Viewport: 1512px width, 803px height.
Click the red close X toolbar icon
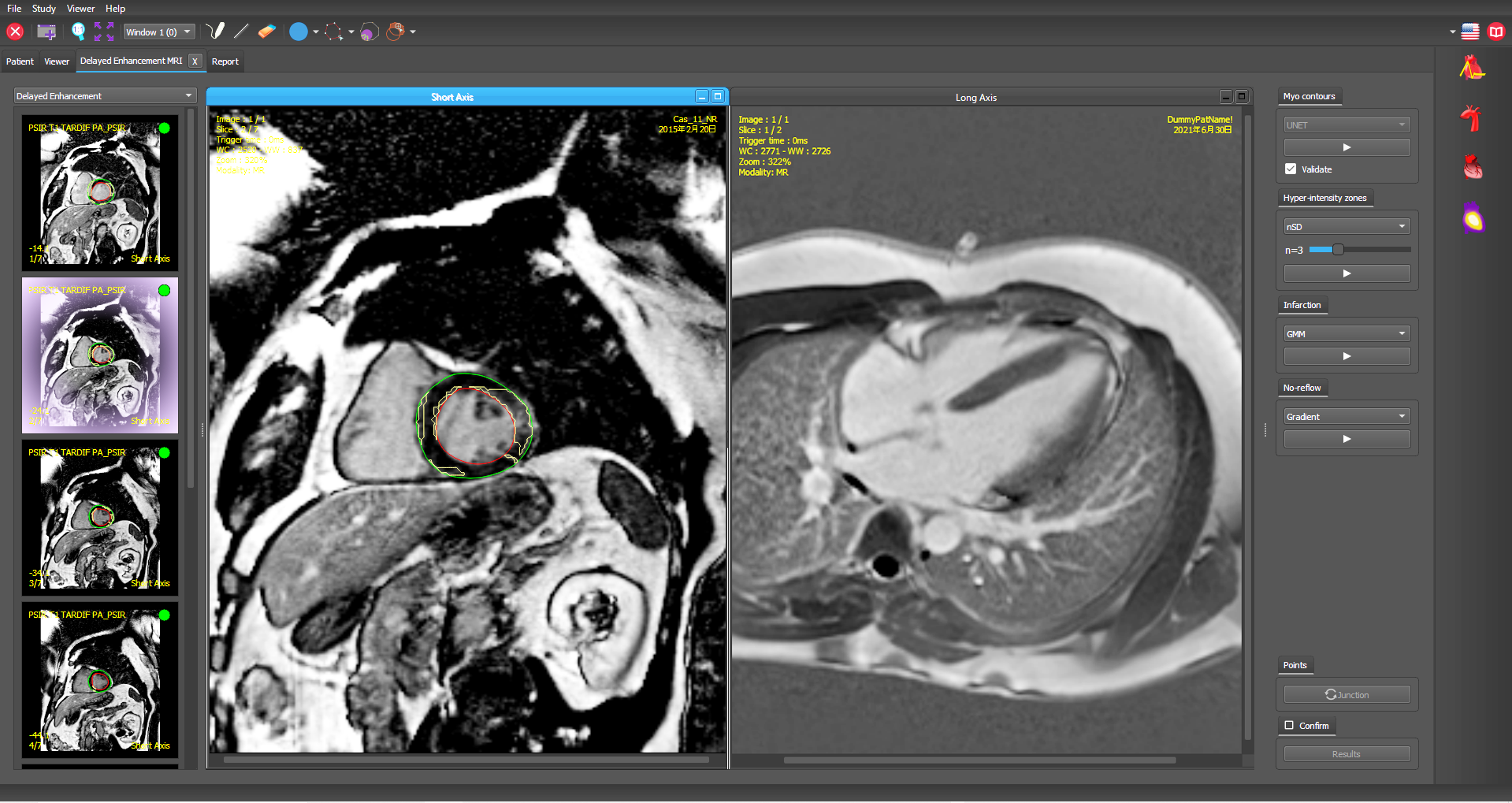(15, 32)
